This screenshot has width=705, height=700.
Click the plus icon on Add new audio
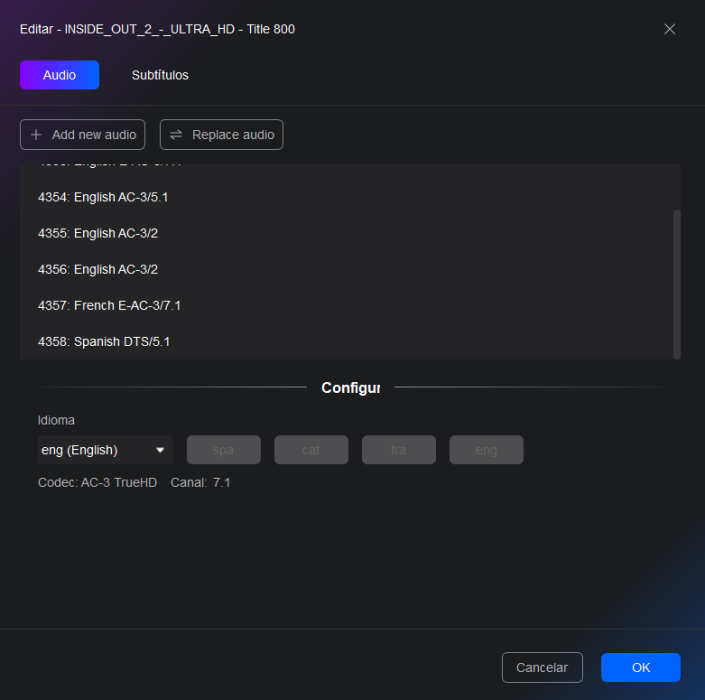(36, 134)
